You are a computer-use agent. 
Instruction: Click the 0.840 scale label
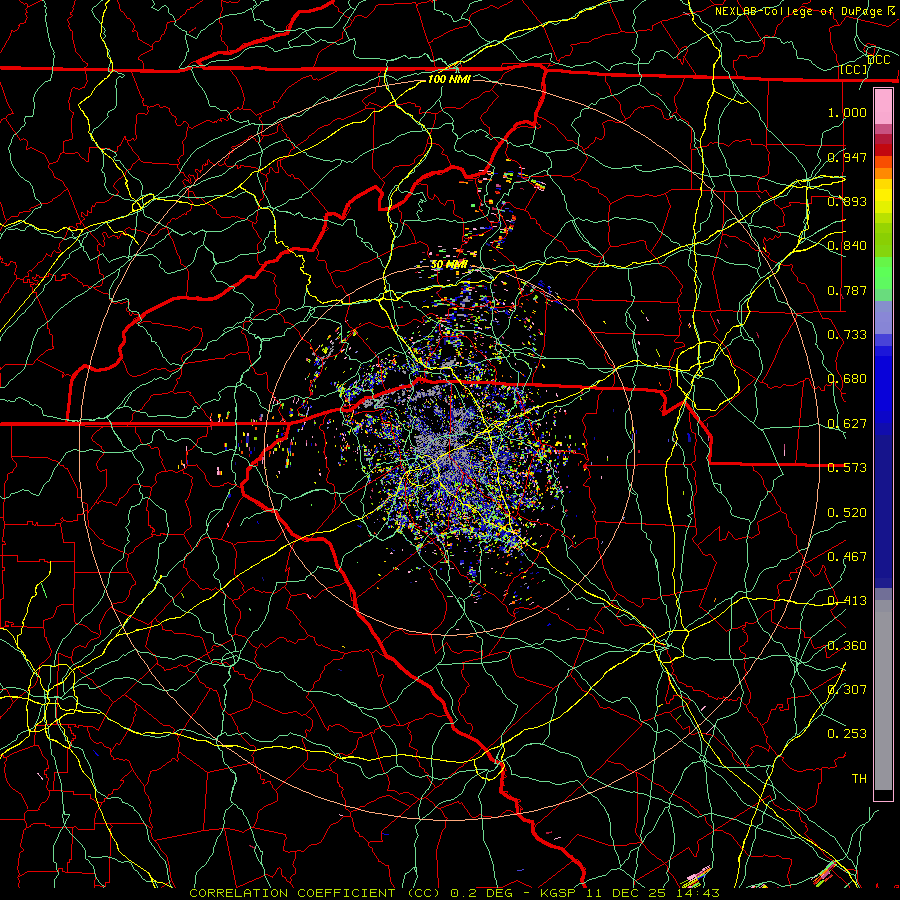tap(847, 246)
